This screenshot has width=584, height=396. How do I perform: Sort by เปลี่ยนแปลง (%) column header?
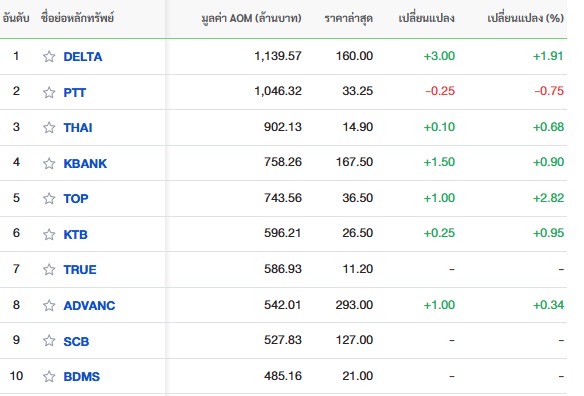tap(526, 18)
